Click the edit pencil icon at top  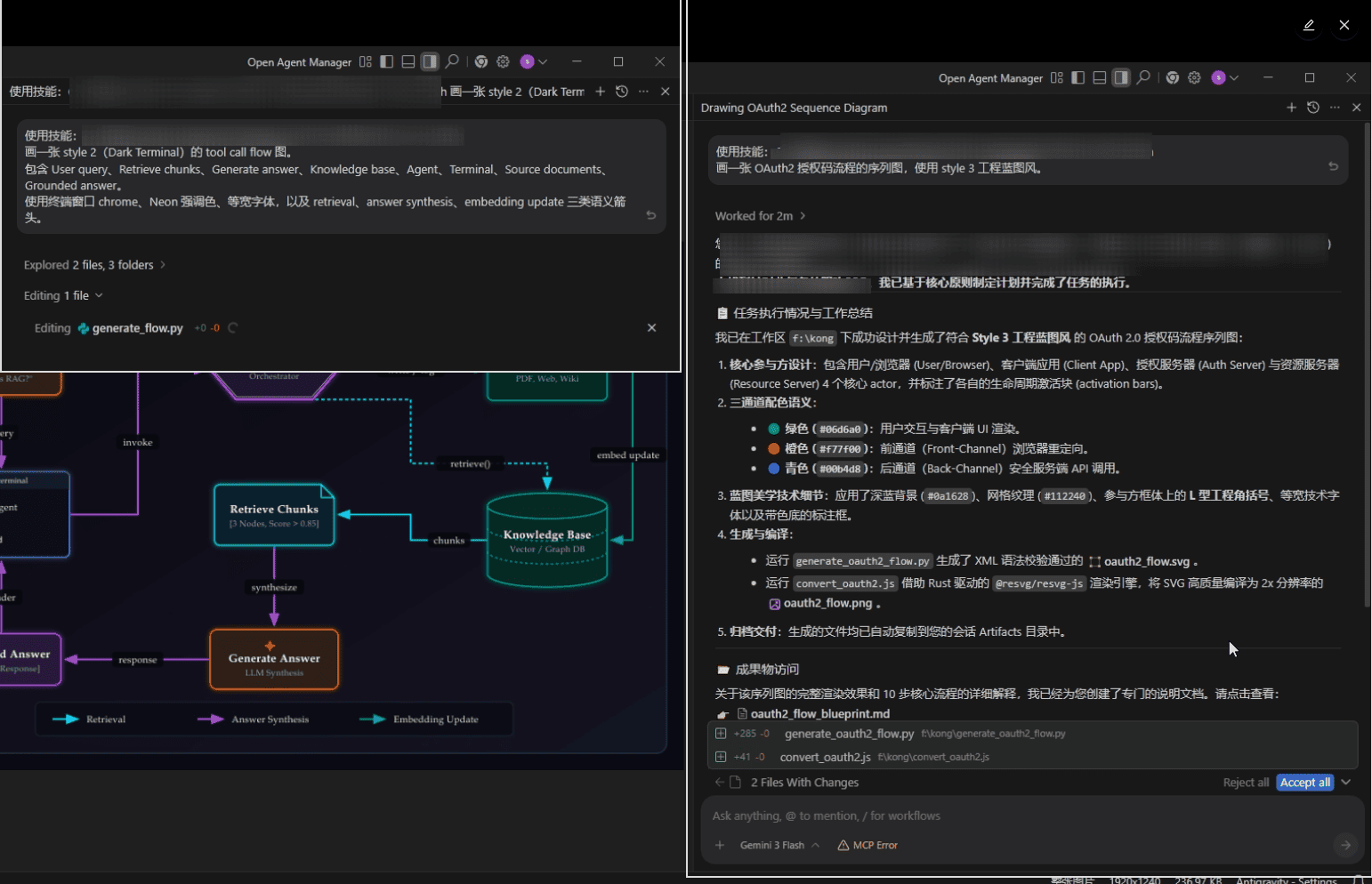pyautogui.click(x=1309, y=25)
